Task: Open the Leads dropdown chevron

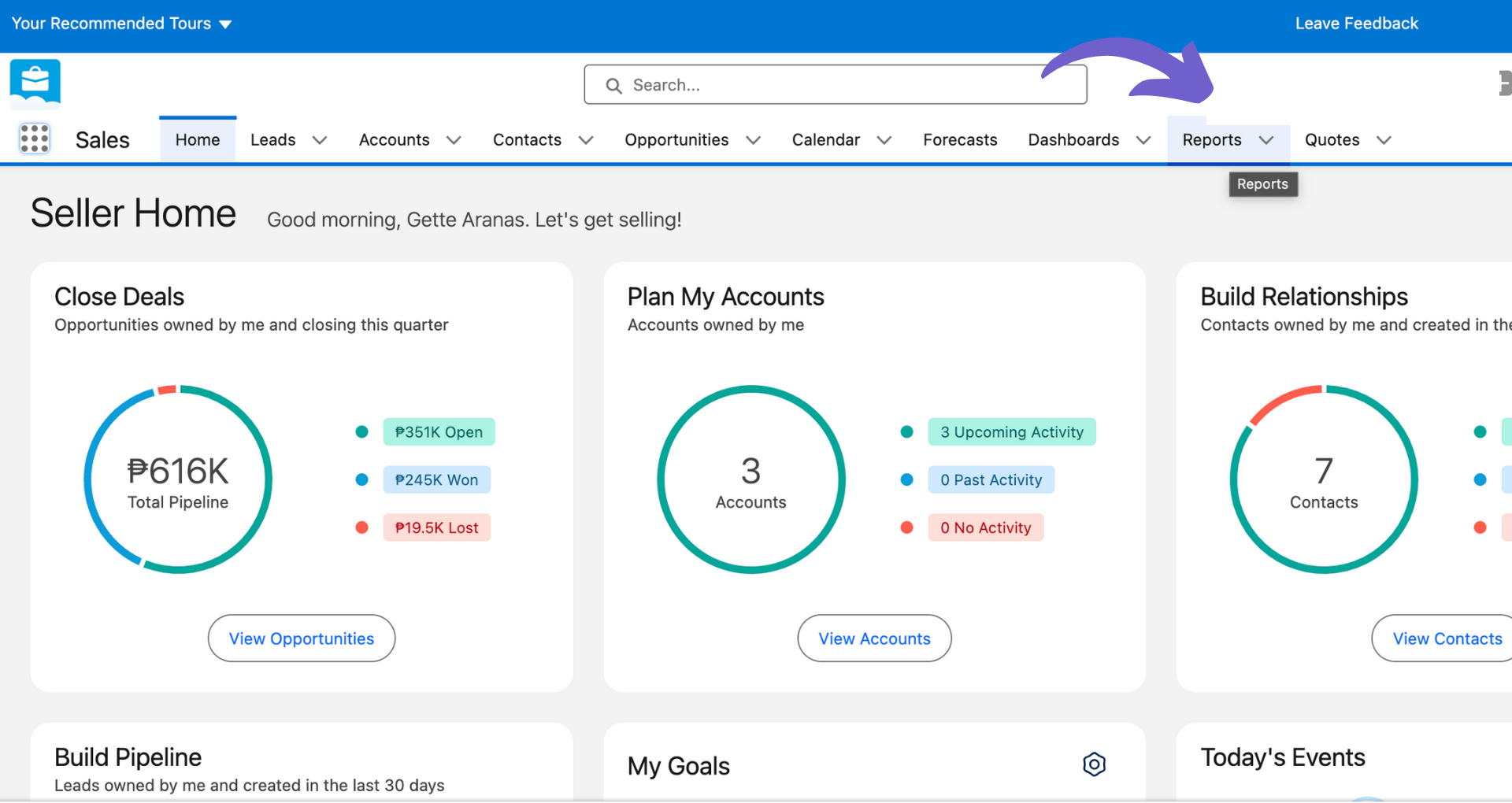Action: (320, 140)
